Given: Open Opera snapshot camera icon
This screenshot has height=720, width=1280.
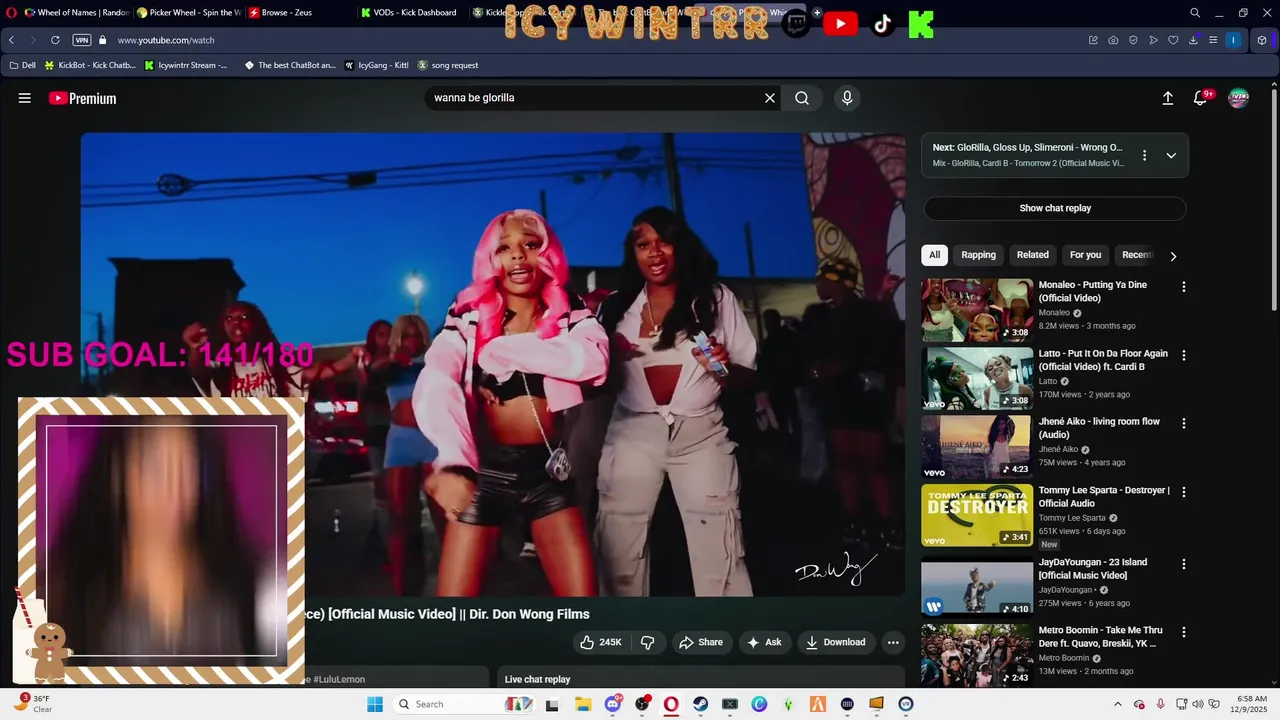Looking at the screenshot, I should [x=1113, y=40].
